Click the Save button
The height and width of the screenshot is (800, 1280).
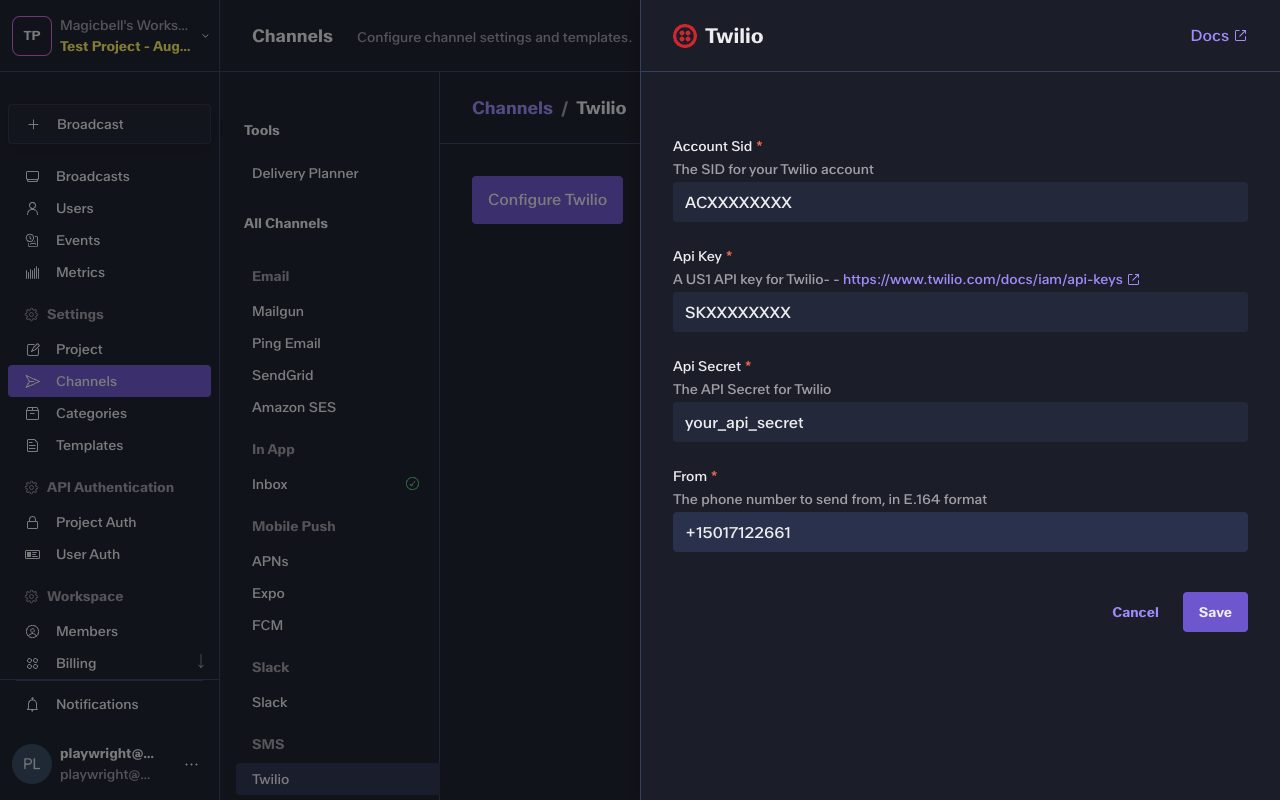[x=1215, y=612]
